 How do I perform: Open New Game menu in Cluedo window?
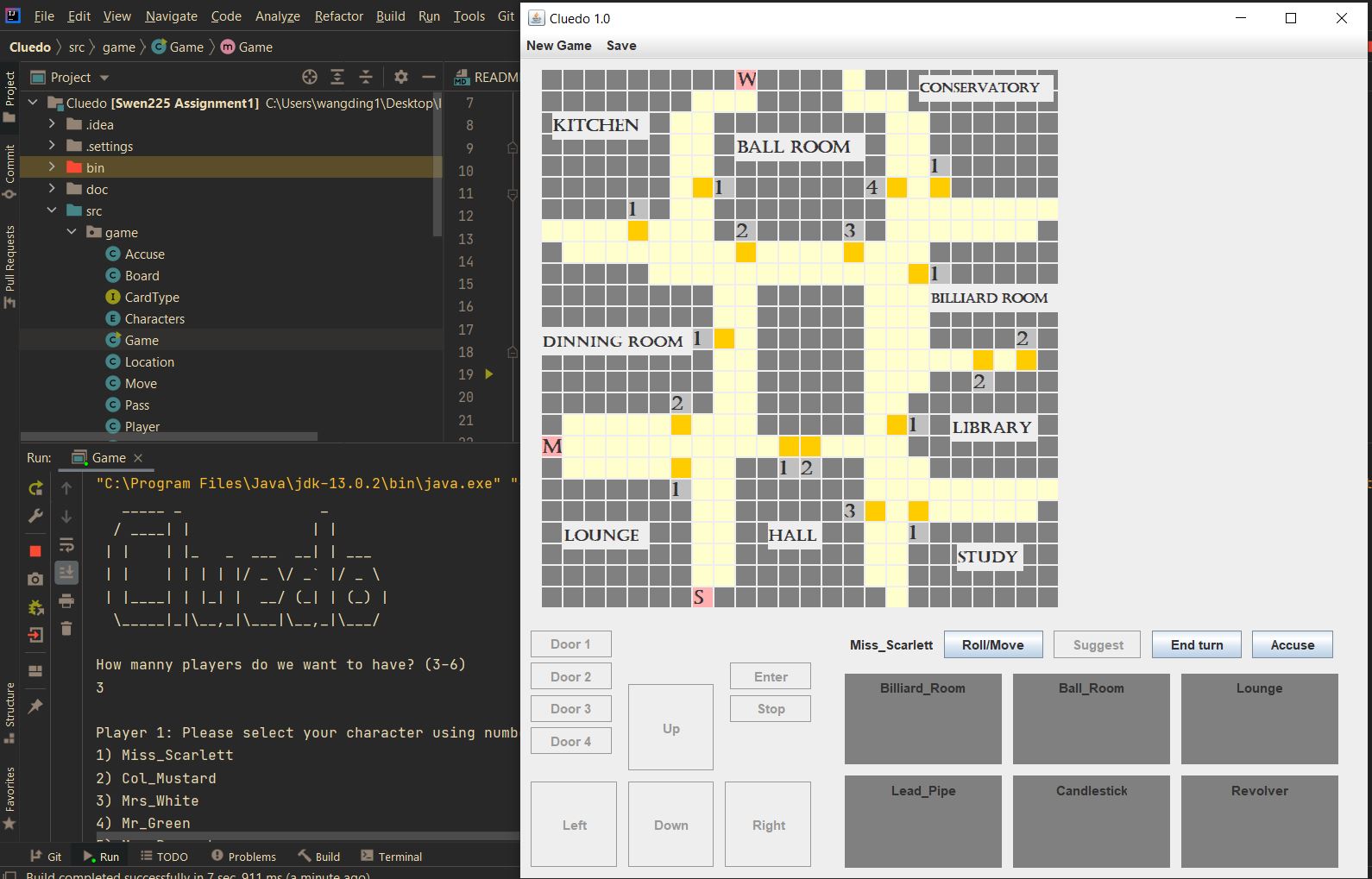(558, 46)
